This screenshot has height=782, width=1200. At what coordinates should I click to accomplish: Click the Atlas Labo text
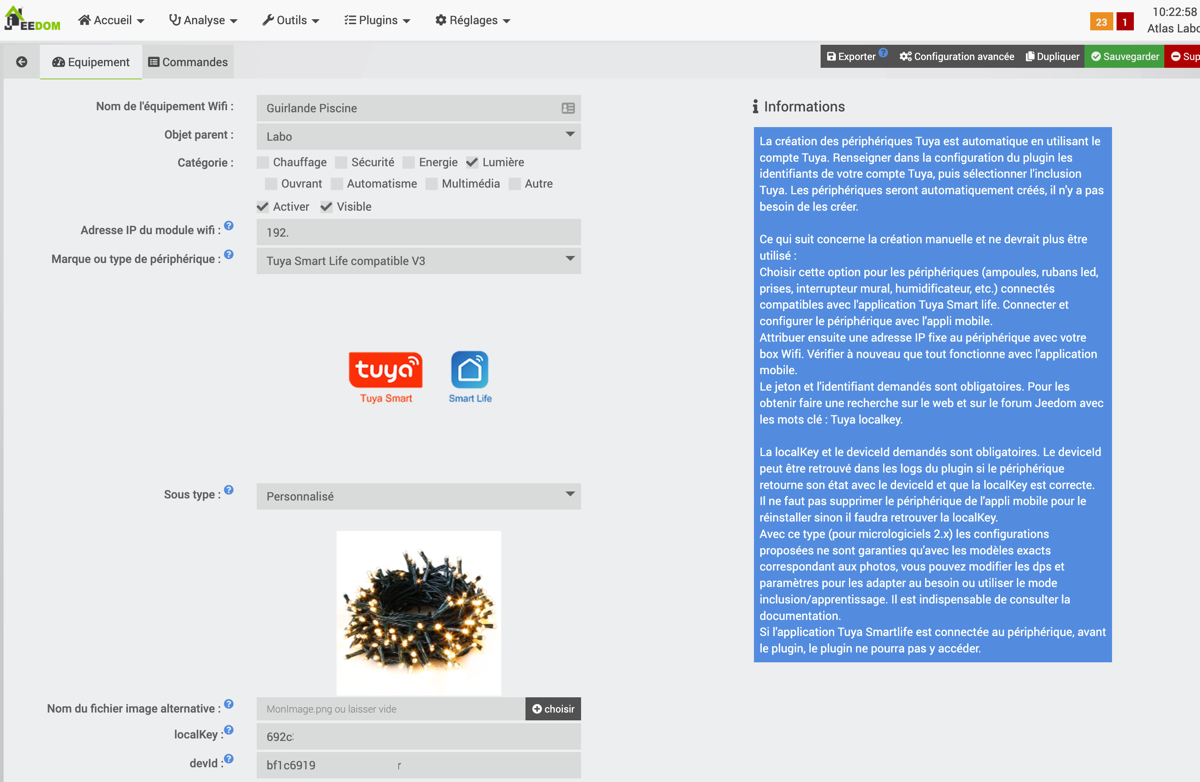(1173, 29)
